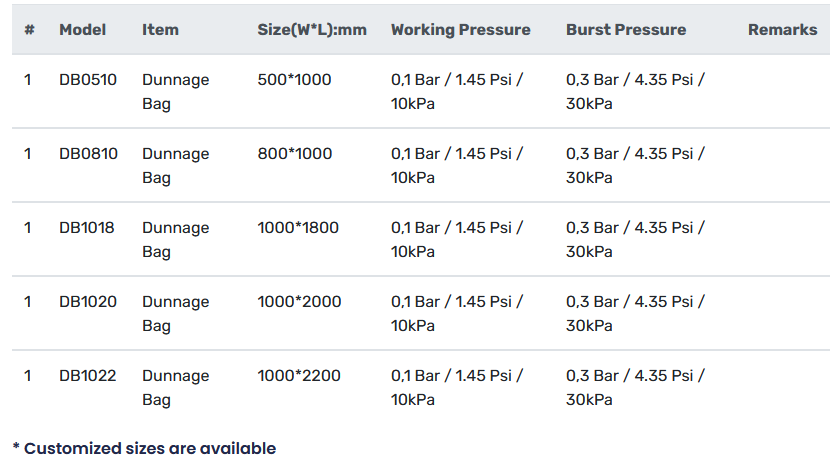Select the 800*1000 size value

coord(295,154)
